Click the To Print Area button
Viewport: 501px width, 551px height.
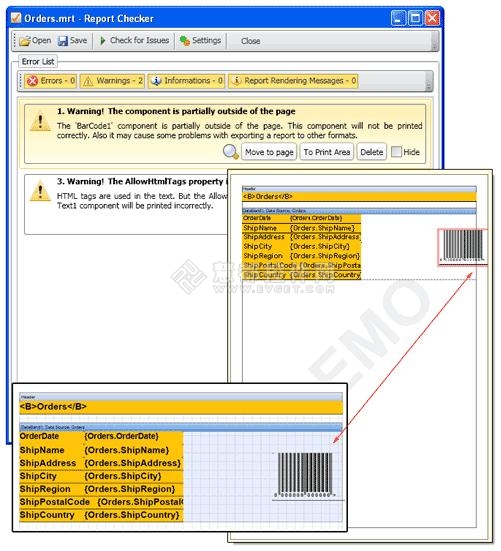tap(327, 152)
